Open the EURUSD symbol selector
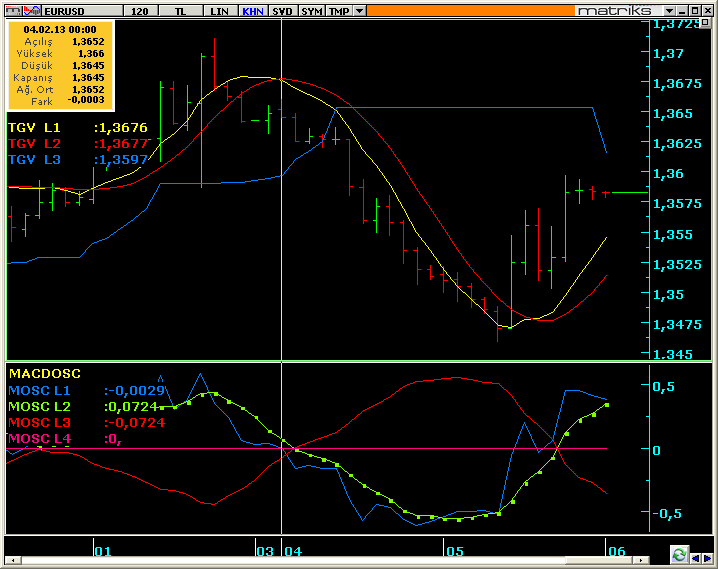Screen dimensions: 718x569 point(82,11)
